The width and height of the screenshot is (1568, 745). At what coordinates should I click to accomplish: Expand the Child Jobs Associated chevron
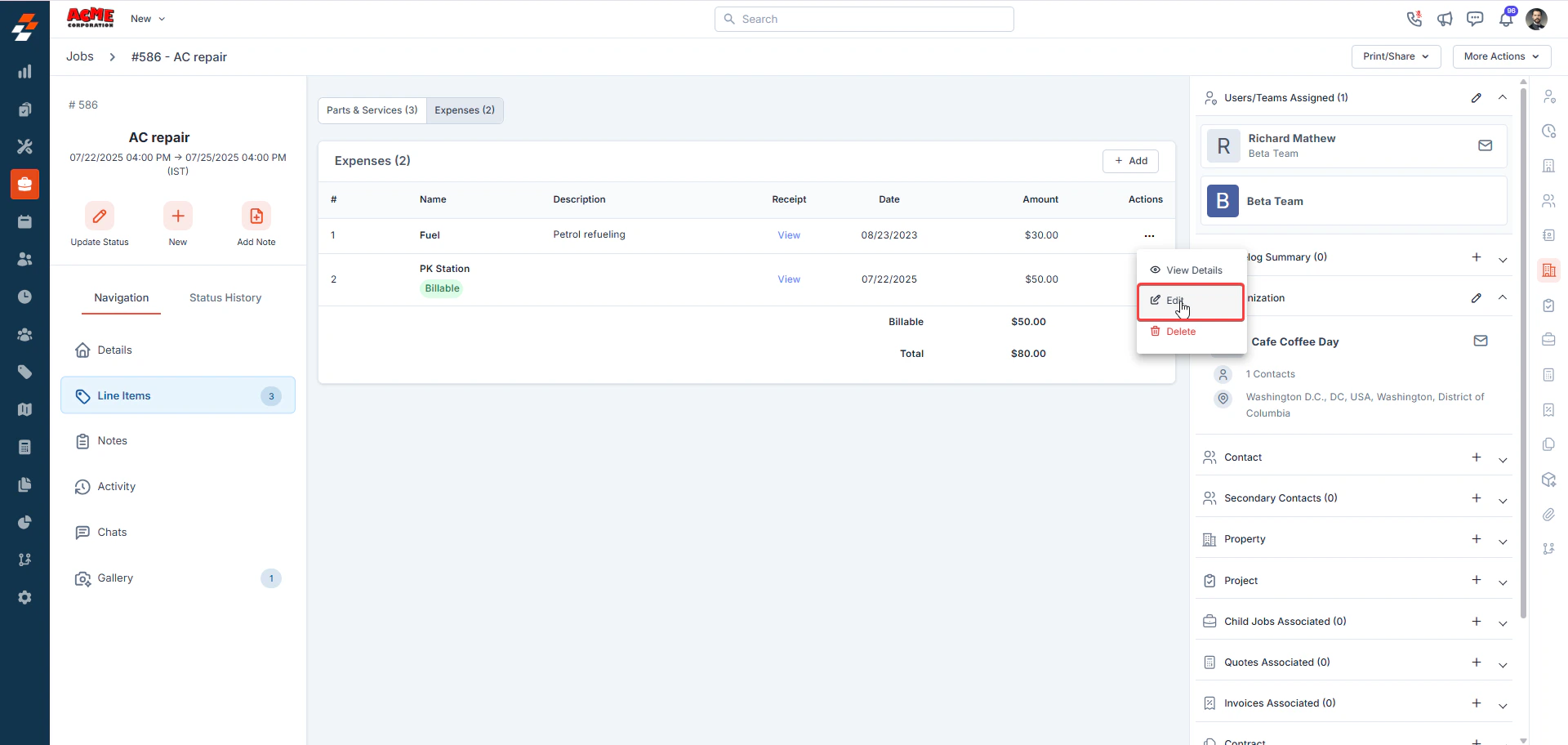pos(1502,623)
